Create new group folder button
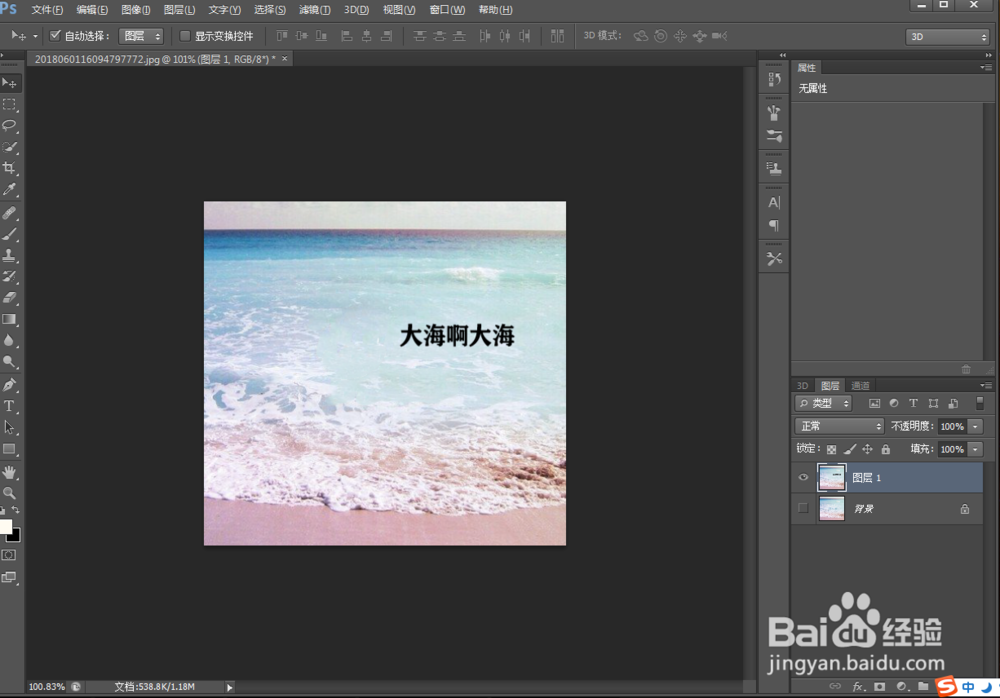This screenshot has height=698, width=1000. point(923,687)
